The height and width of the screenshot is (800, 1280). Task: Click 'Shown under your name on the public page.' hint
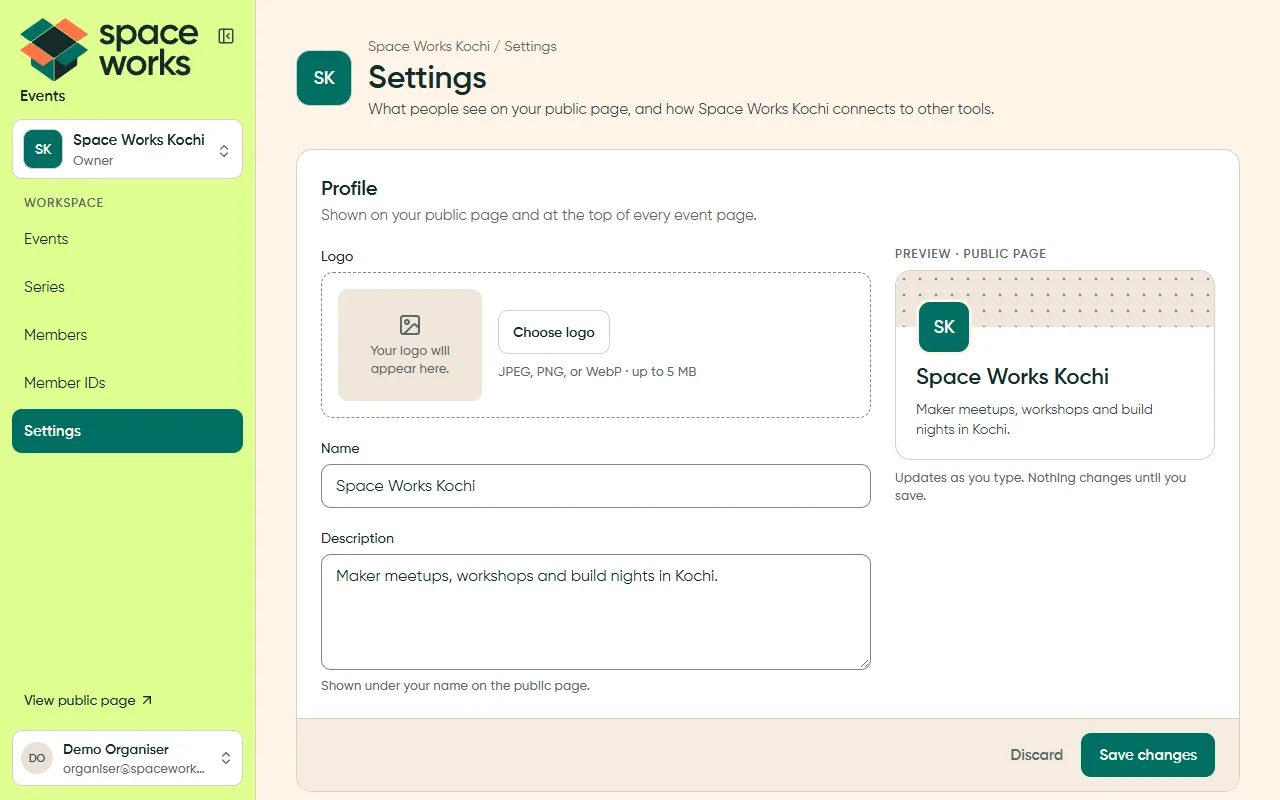455,686
